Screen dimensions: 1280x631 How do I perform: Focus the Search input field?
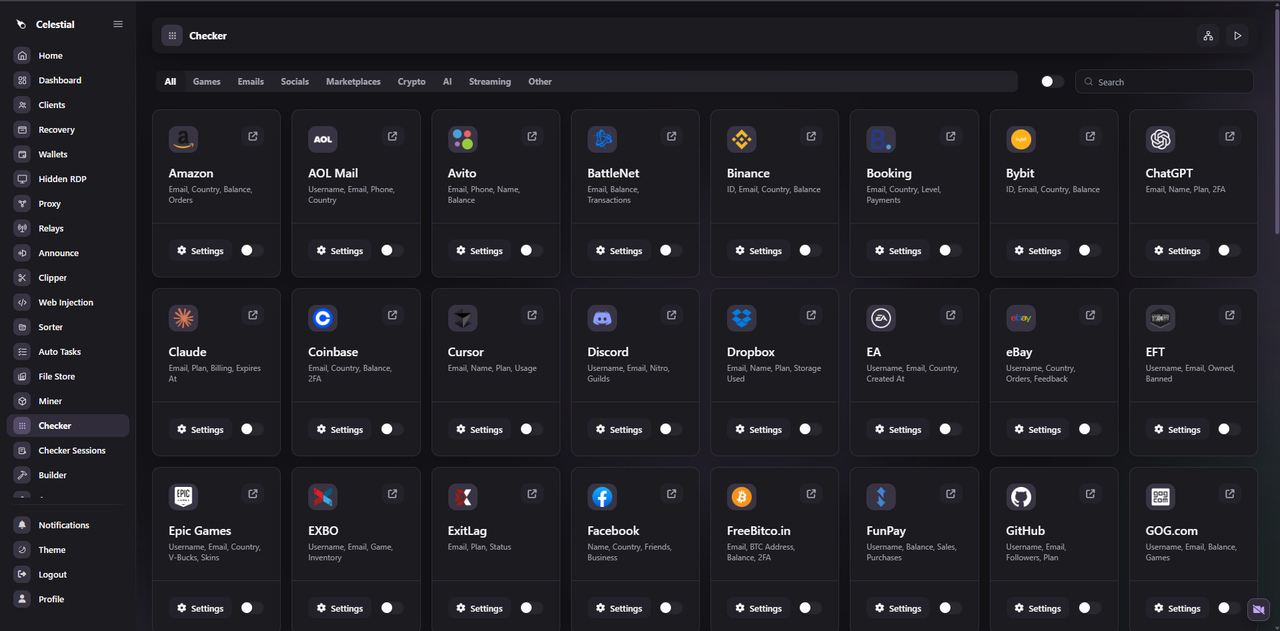(x=1164, y=82)
